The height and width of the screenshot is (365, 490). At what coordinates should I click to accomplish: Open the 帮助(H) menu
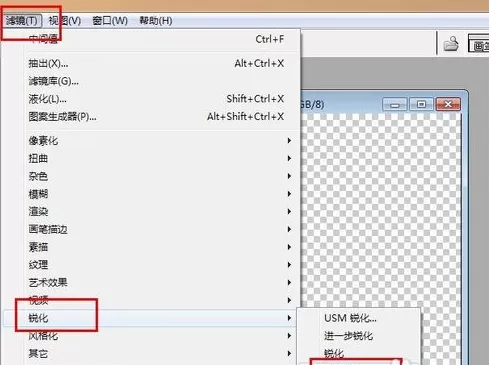156,21
